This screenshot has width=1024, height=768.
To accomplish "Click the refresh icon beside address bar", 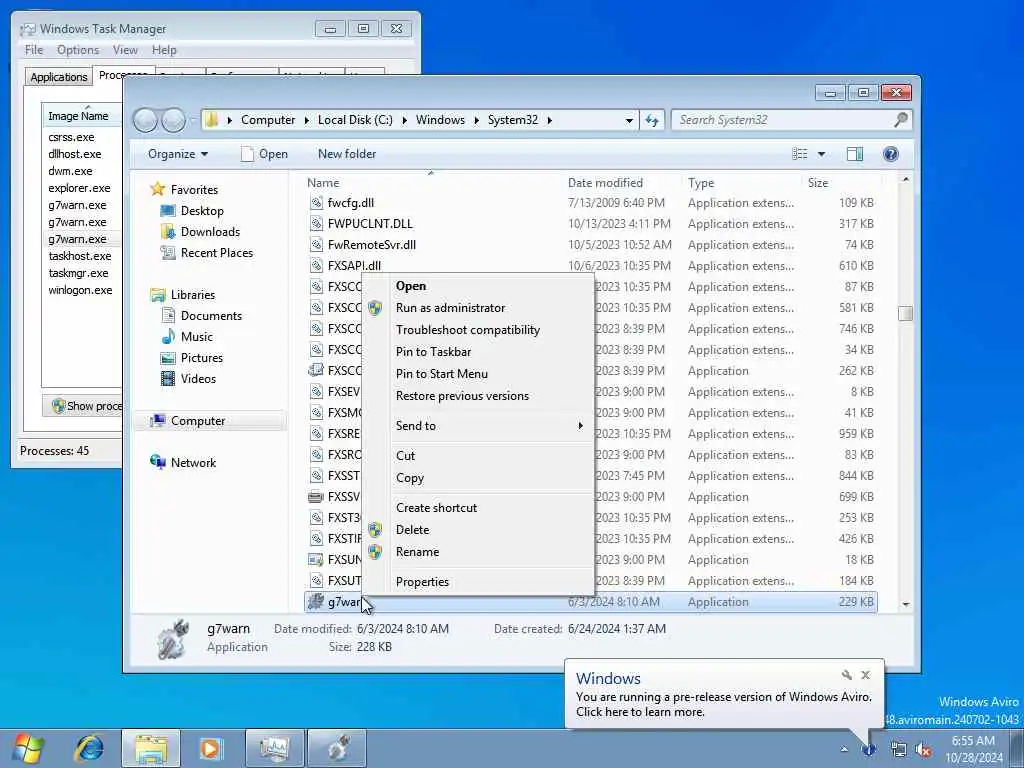I will point(652,120).
